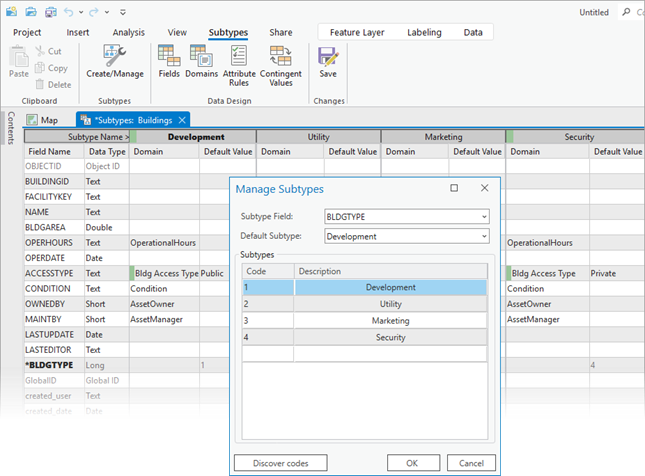Click the empty Code cell for new subtype
The image size is (645, 476).
tap(267, 353)
